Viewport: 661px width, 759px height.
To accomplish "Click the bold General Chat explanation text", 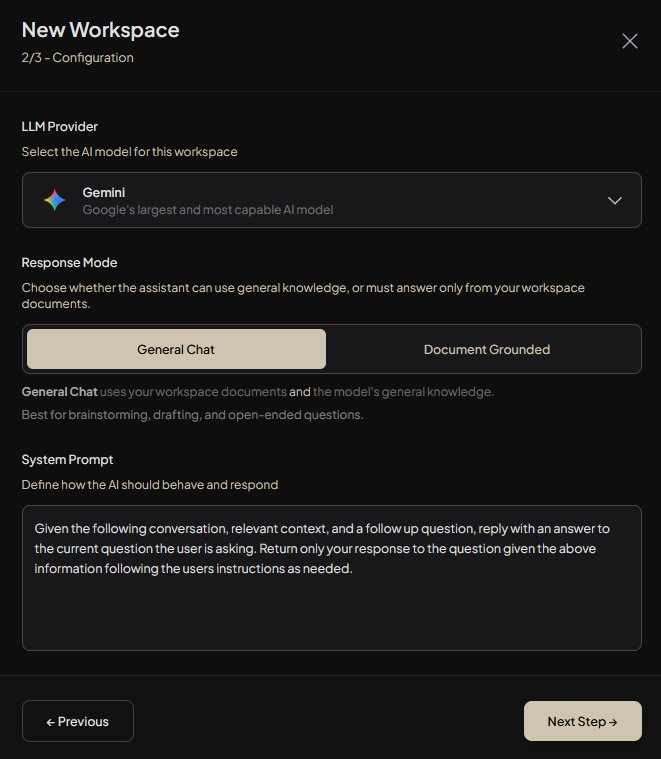I will [60, 392].
